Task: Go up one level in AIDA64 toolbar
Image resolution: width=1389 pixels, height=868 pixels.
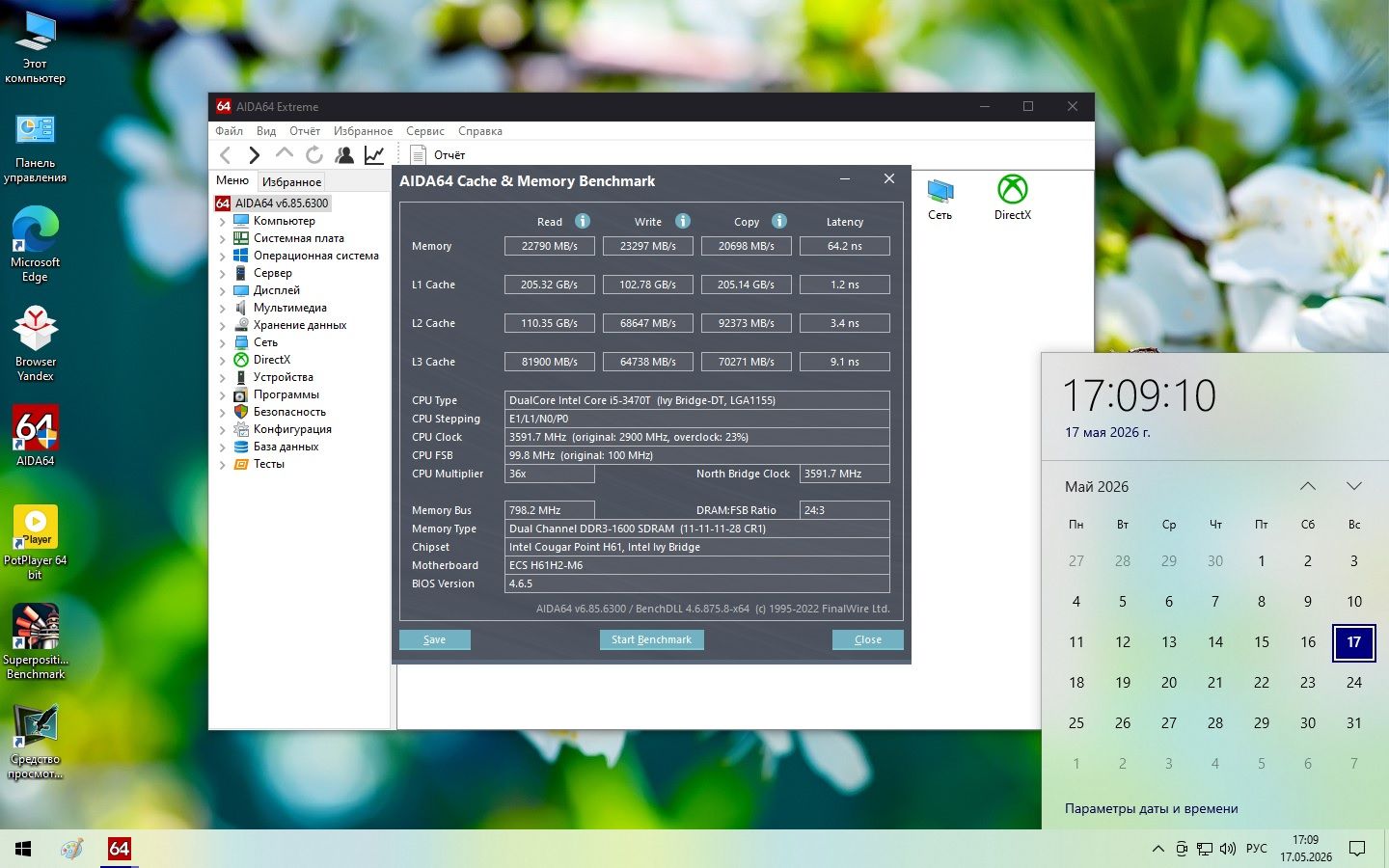Action: click(x=284, y=154)
